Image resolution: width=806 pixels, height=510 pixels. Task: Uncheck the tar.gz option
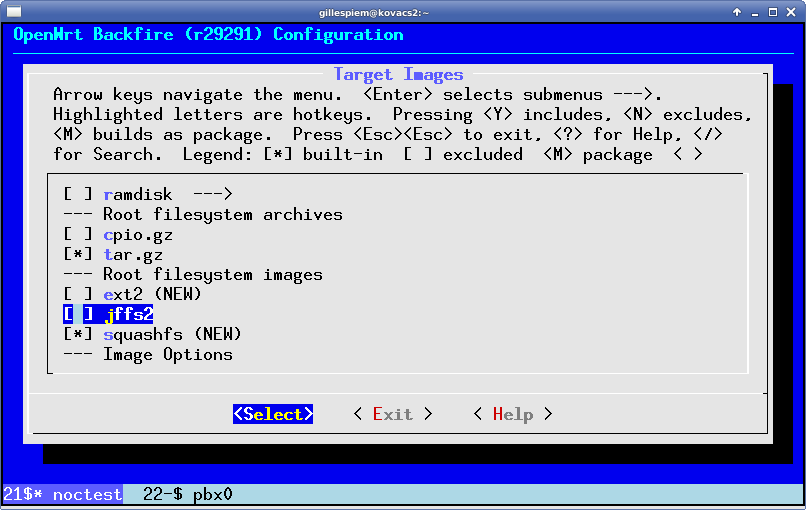click(x=78, y=254)
